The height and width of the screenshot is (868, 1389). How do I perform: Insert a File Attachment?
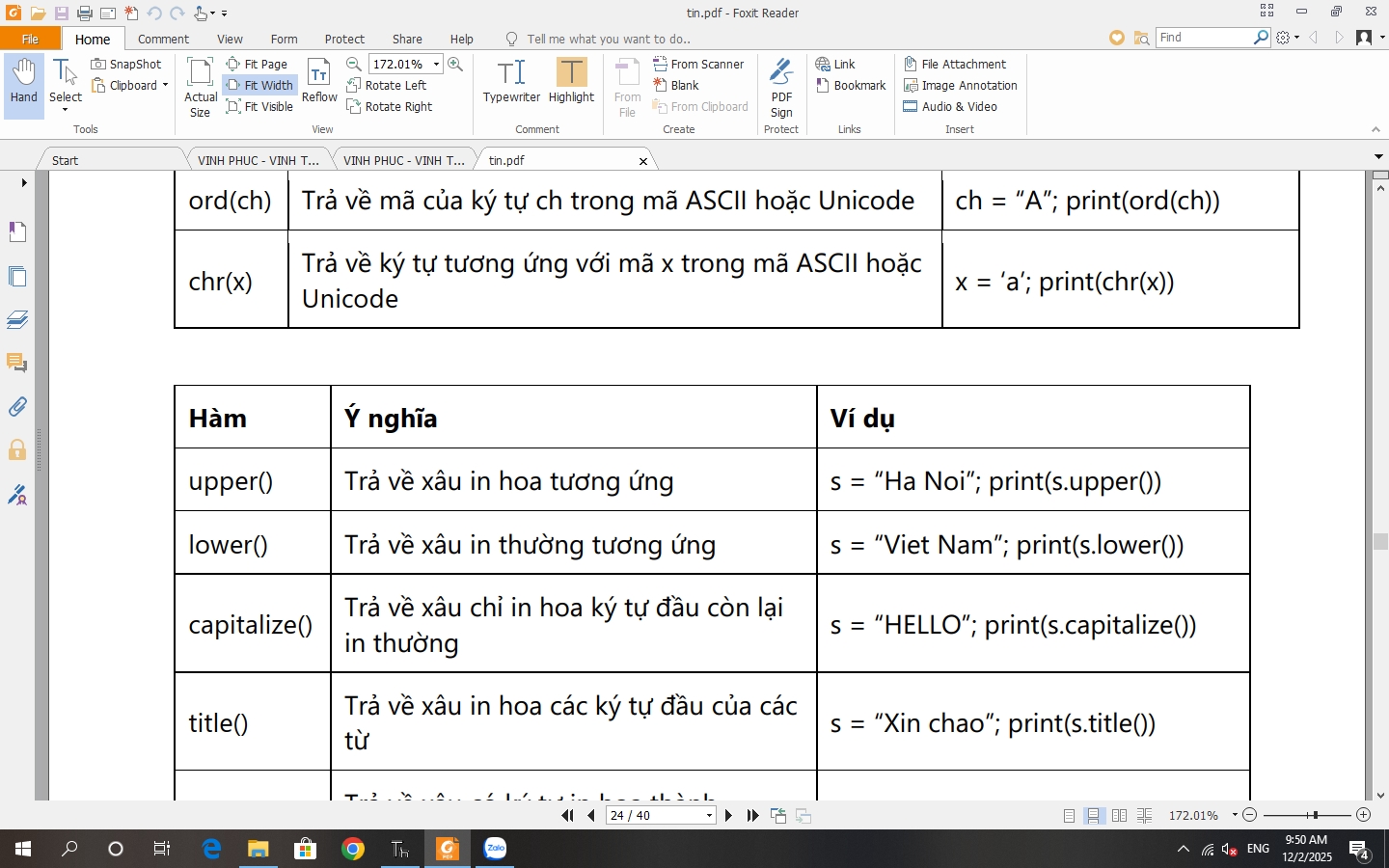coord(955,64)
